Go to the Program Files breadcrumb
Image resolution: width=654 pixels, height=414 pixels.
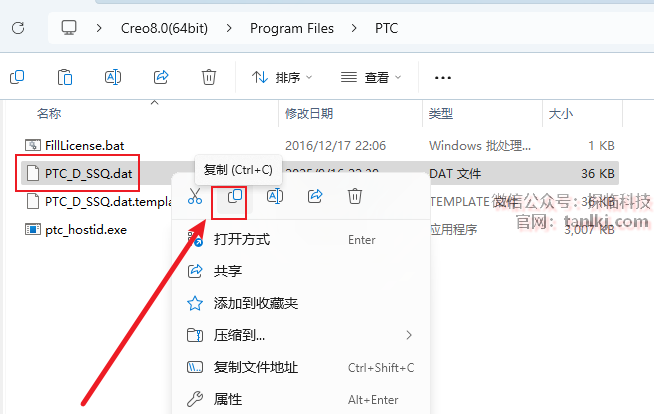coord(292,28)
